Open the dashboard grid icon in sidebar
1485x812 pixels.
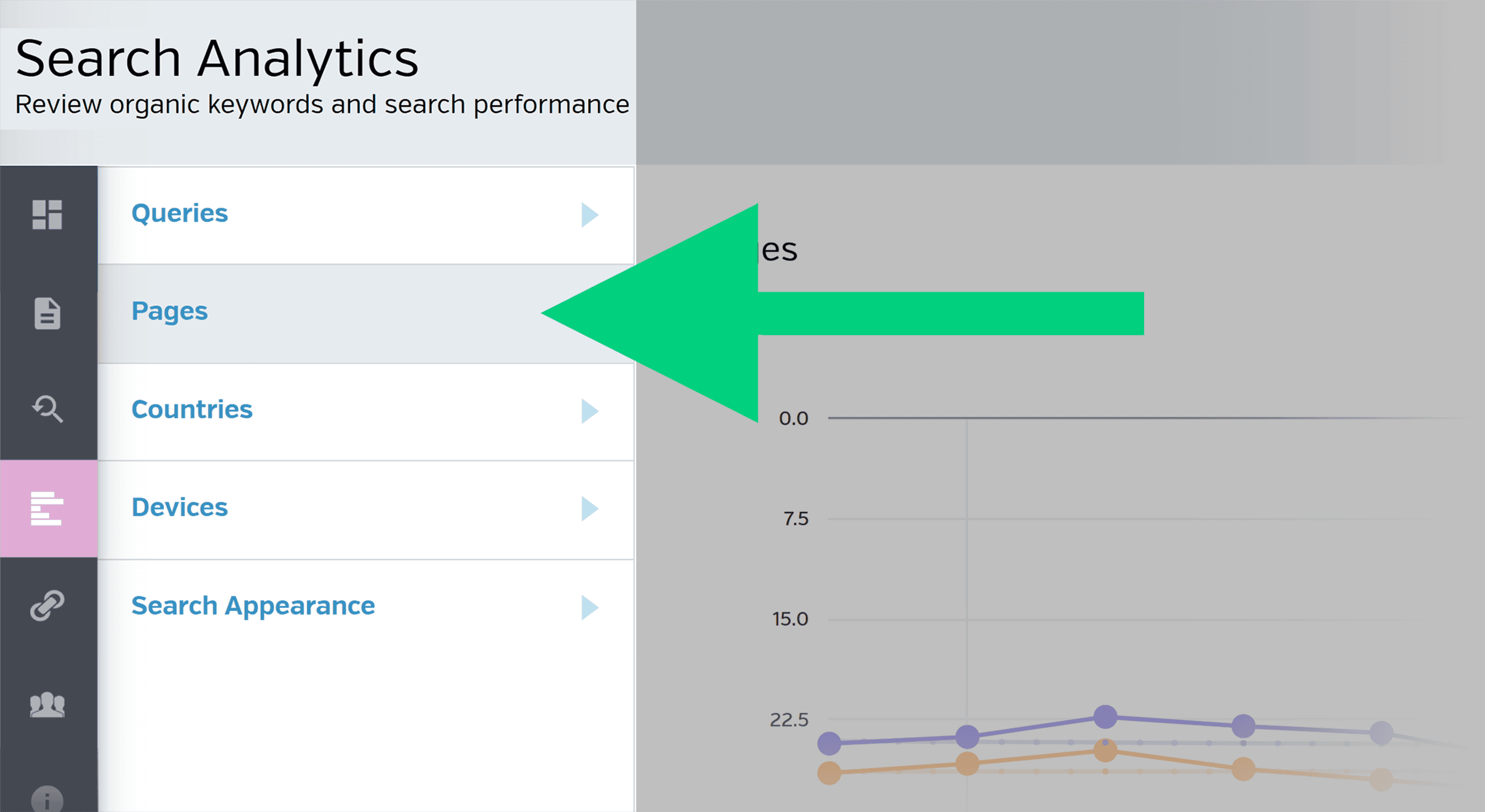click(48, 214)
